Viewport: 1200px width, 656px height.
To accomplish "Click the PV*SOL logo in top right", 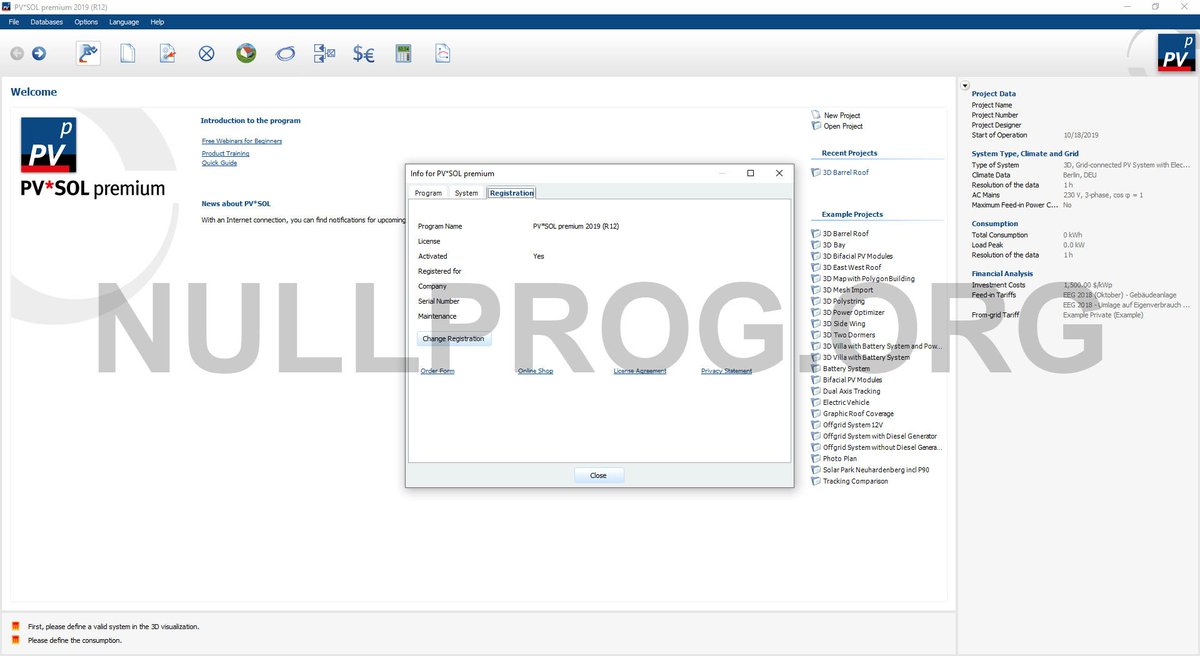I will [x=1177, y=52].
